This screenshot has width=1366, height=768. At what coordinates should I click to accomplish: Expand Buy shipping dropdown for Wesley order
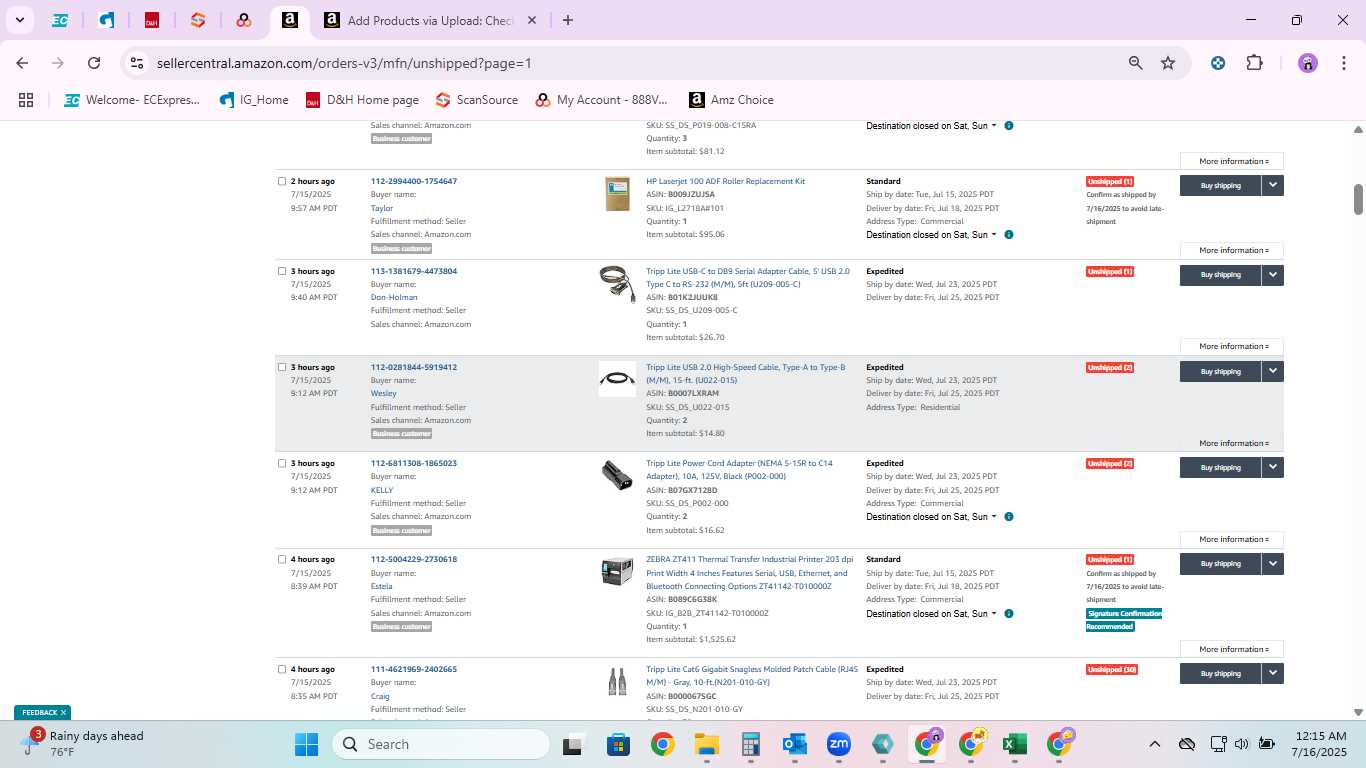click(1272, 371)
